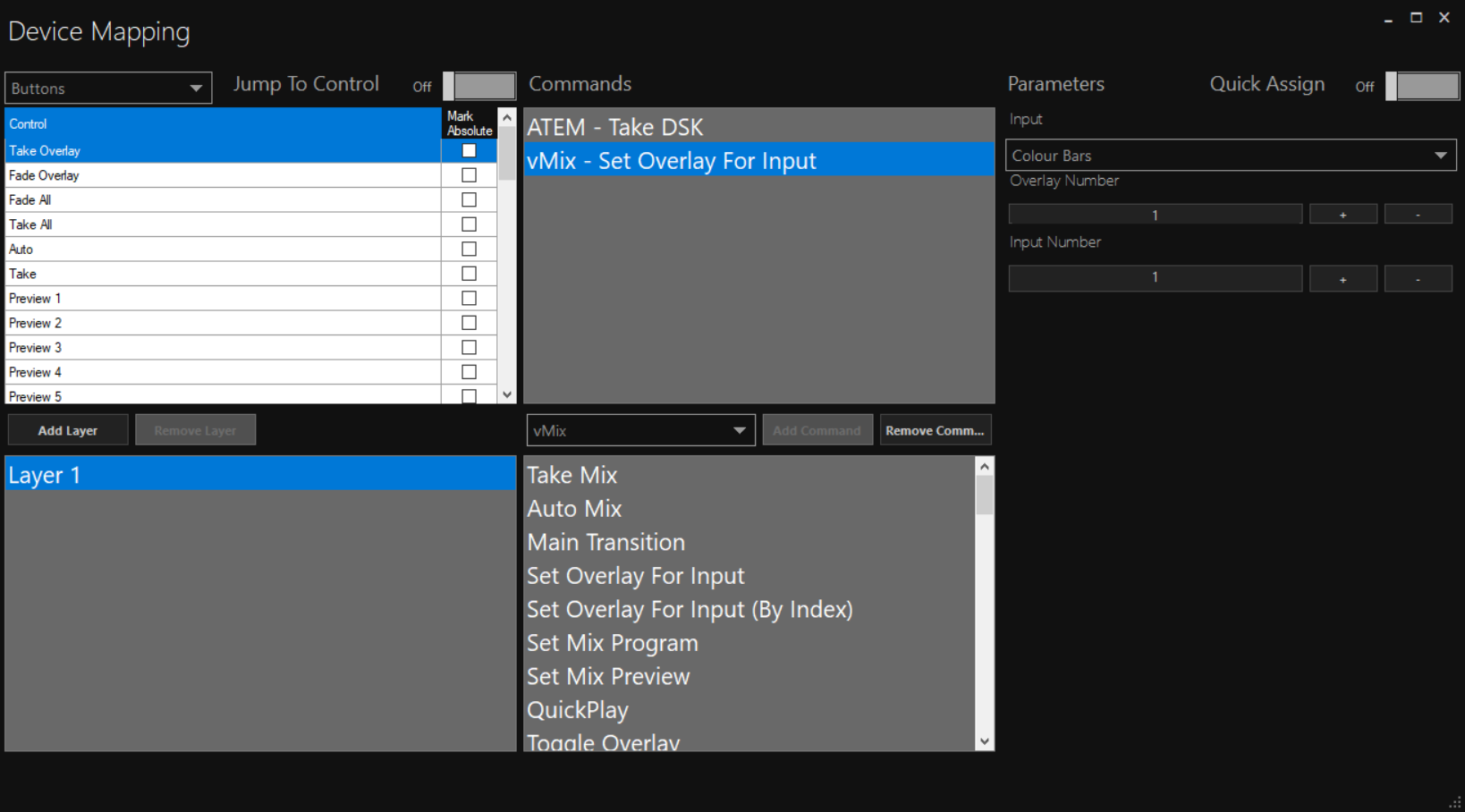Close the Device Mapping window

1444,18
